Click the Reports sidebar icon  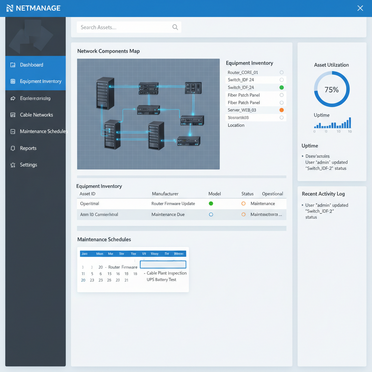13,148
